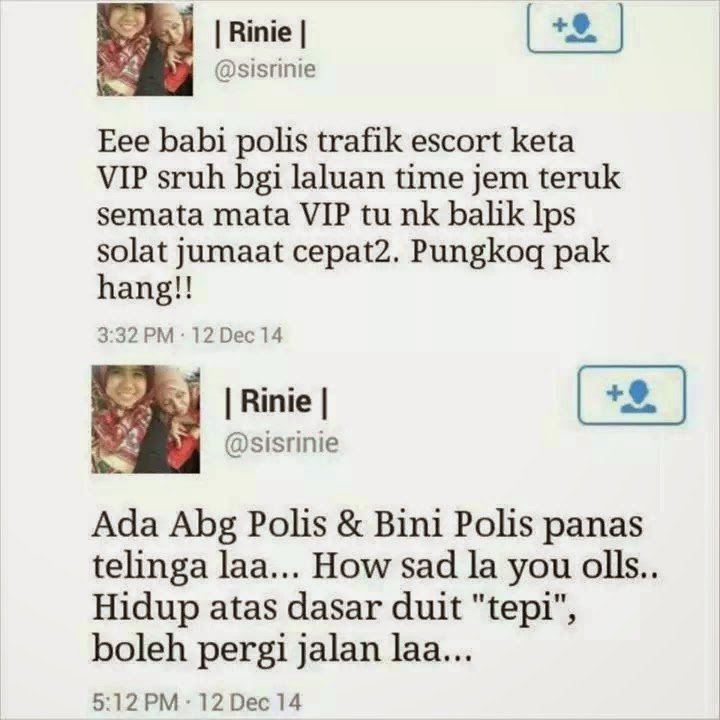Click the line "boleh pergi jalan laa..." in the second tweet

coord(282,649)
